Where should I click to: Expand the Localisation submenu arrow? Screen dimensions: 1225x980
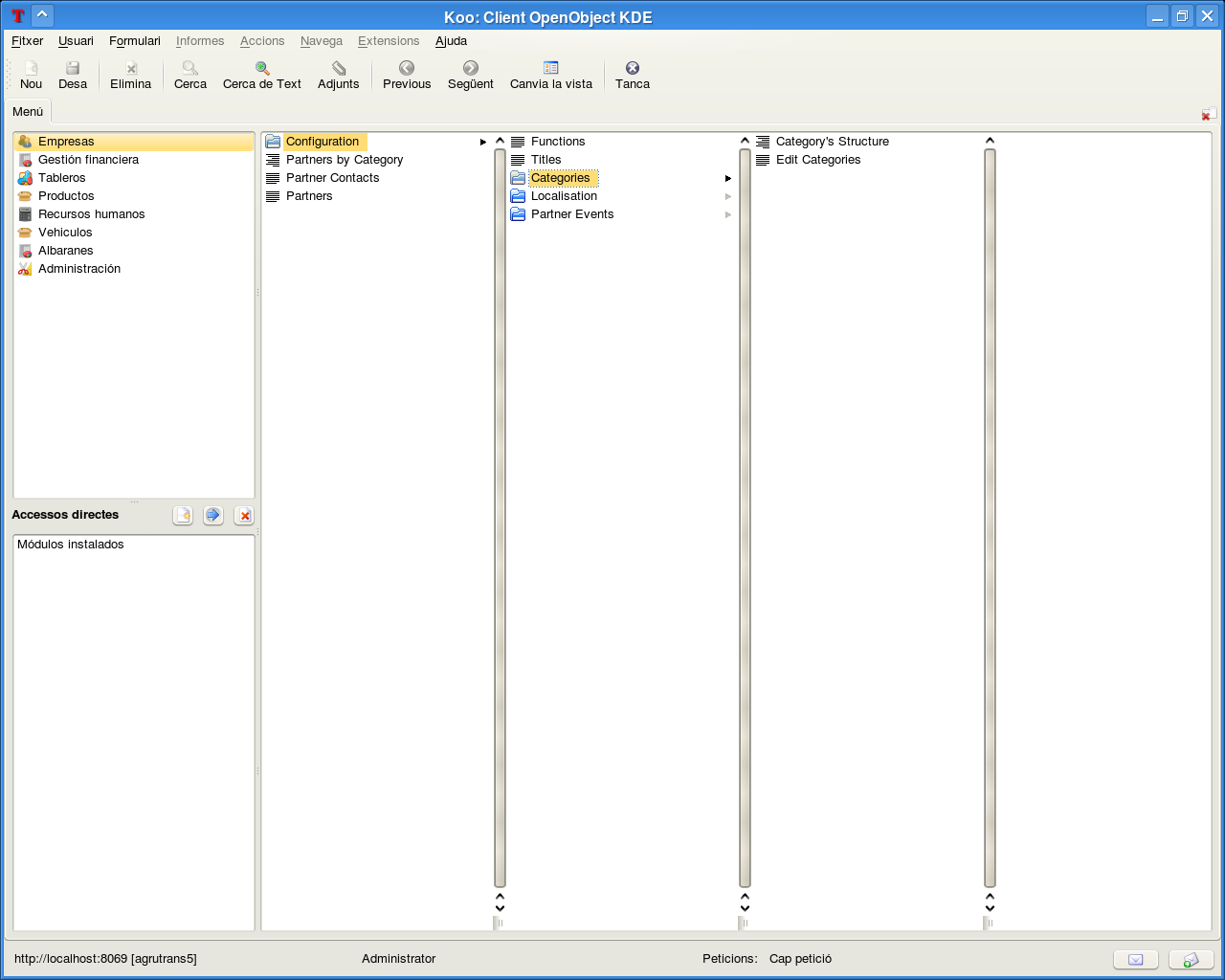(728, 196)
